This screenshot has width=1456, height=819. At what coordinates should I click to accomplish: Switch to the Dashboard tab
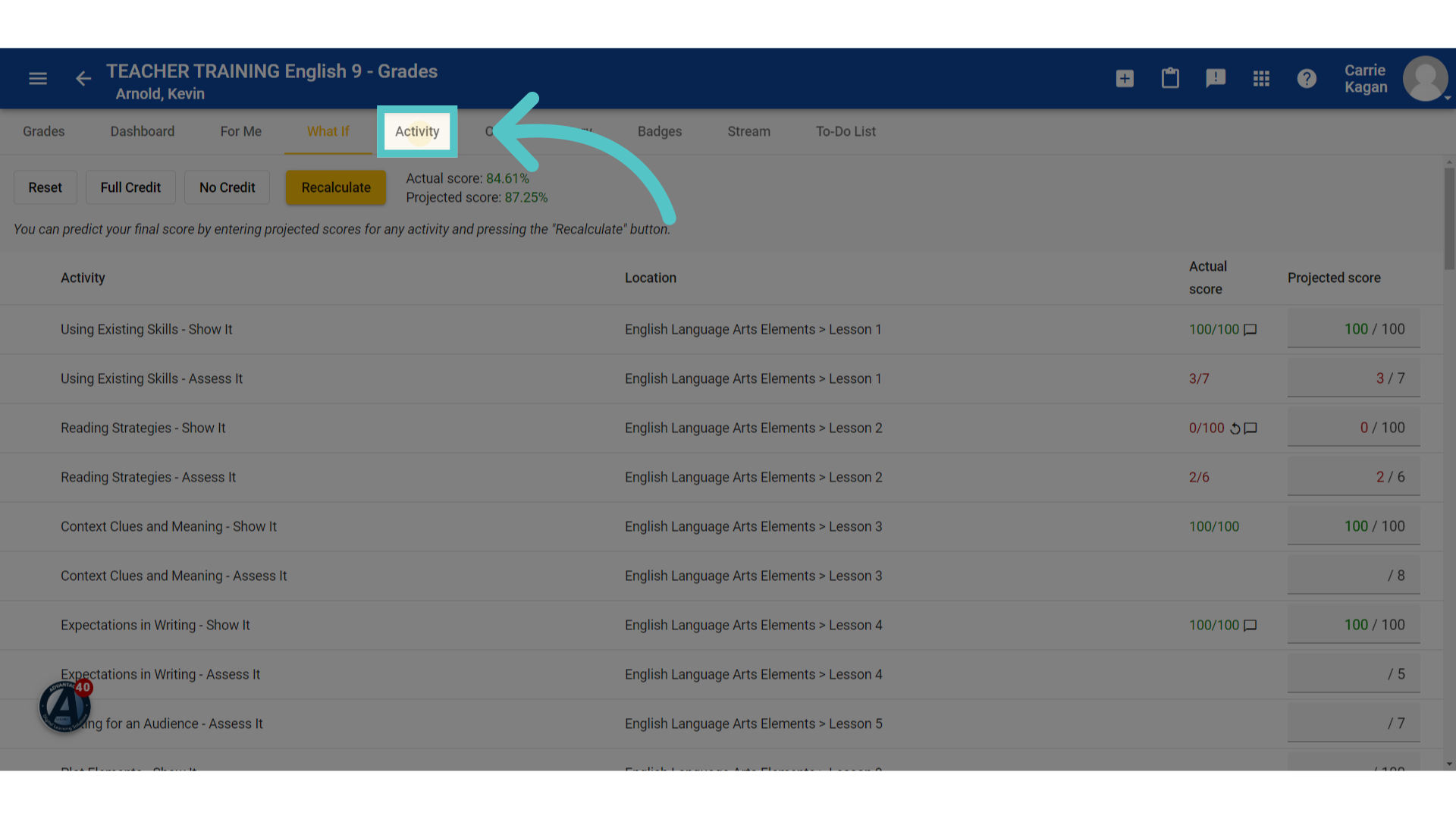coord(143,131)
